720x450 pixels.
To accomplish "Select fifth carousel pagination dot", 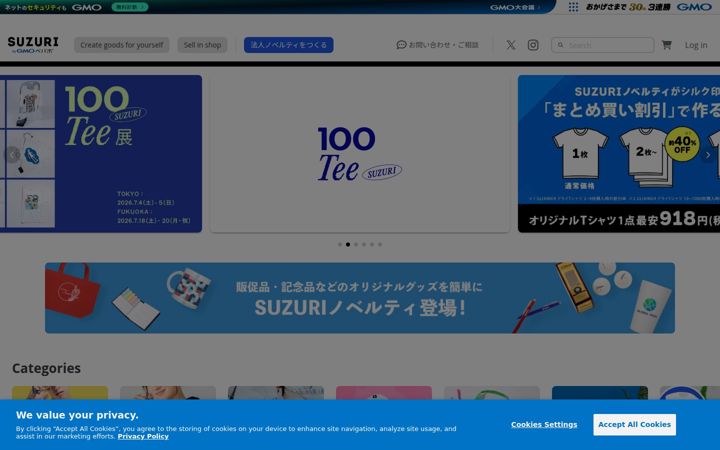I will pos(372,244).
